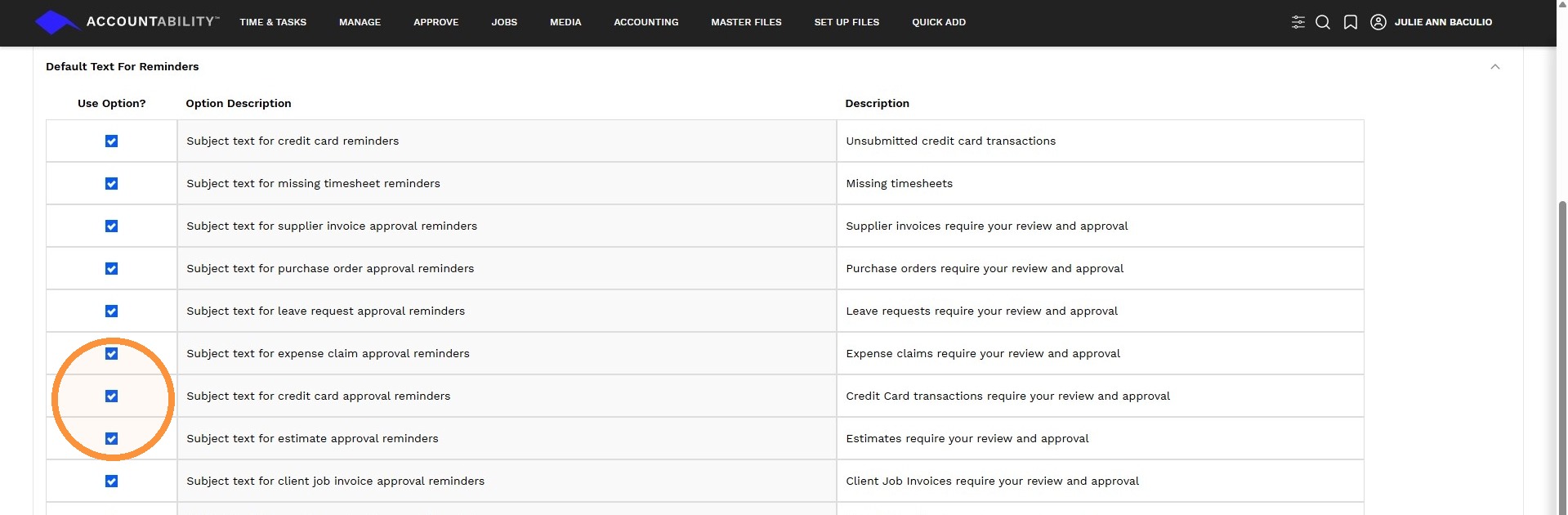Edit 'Unsubmitted credit card transactions' description
Image resolution: width=1568 pixels, height=515 pixels.
click(1100, 141)
